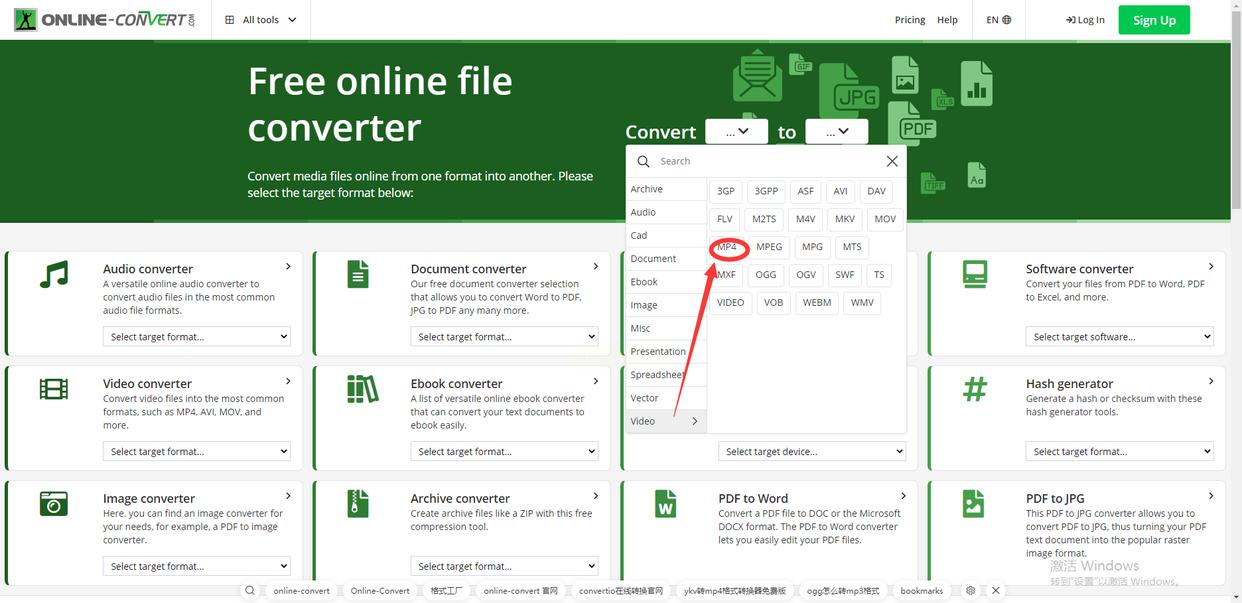Click the PDF to JPG image icon
The width and height of the screenshot is (1242, 603).
click(973, 503)
